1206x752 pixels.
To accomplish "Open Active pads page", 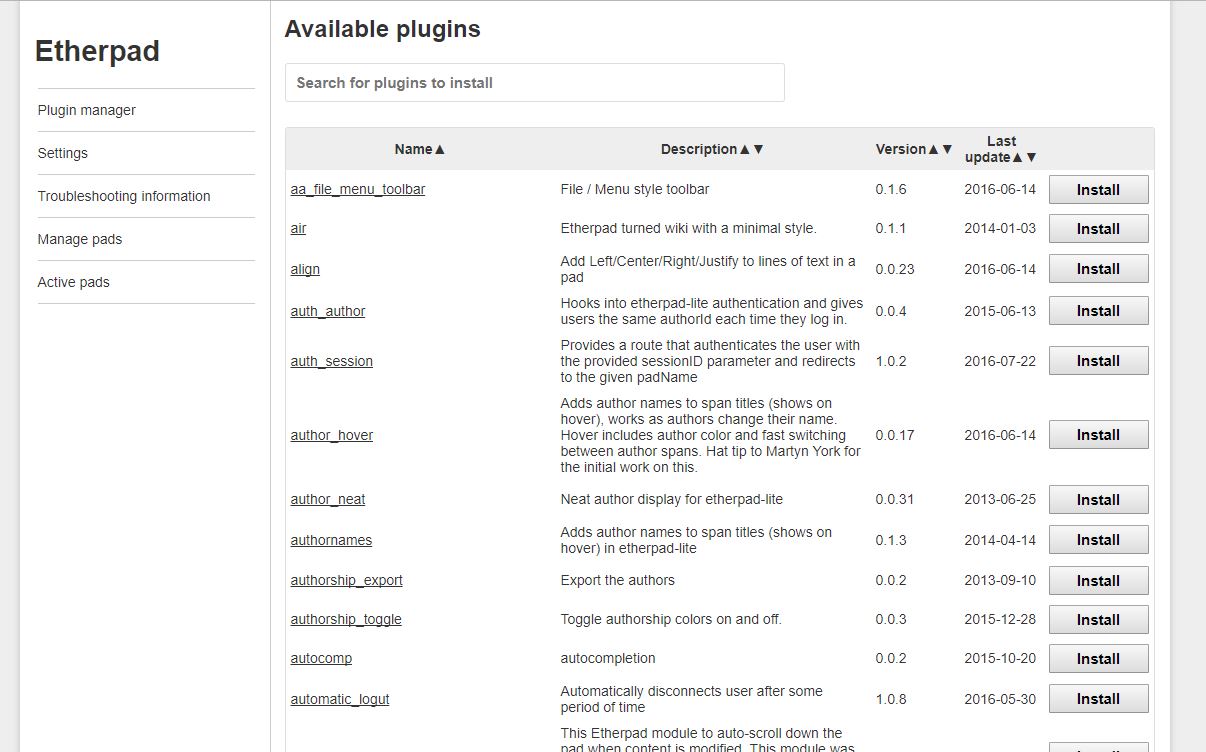I will [74, 282].
